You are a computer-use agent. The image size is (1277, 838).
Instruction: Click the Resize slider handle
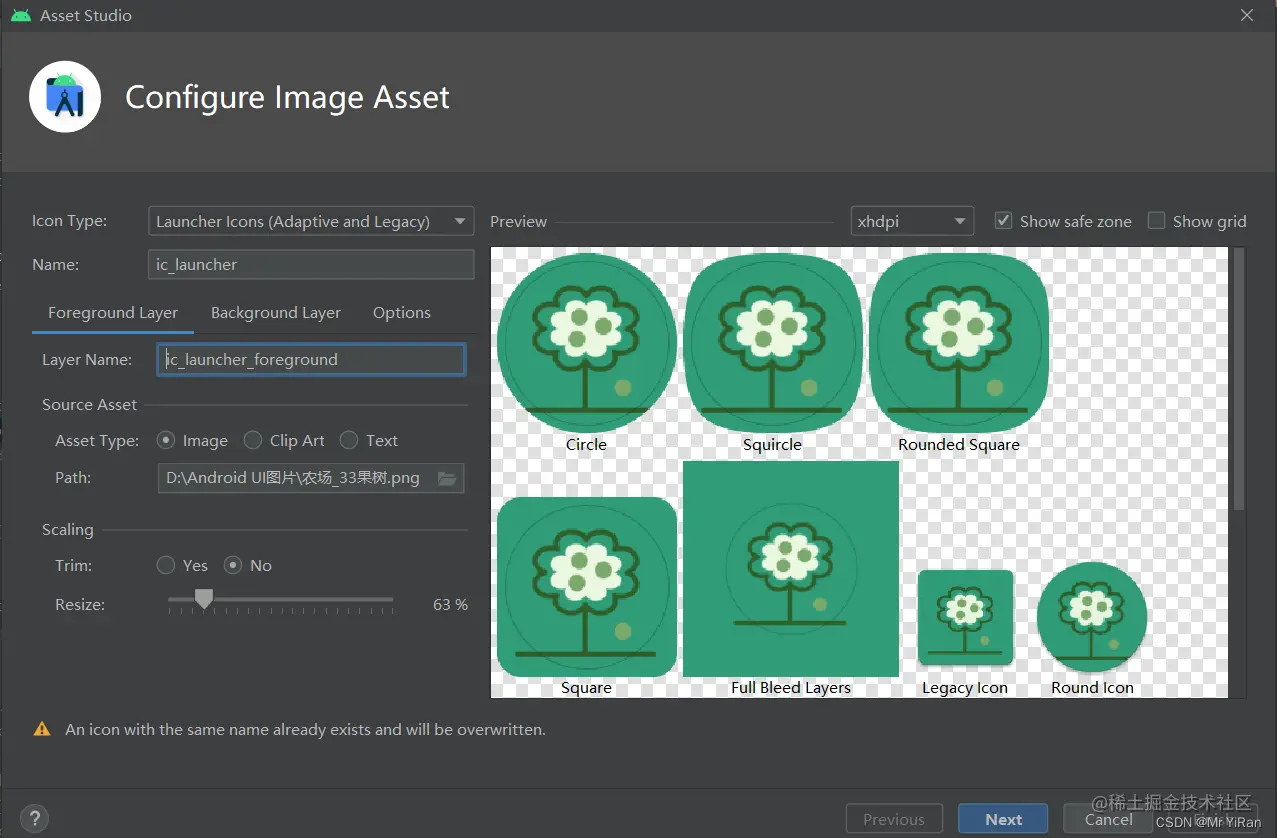click(x=204, y=599)
